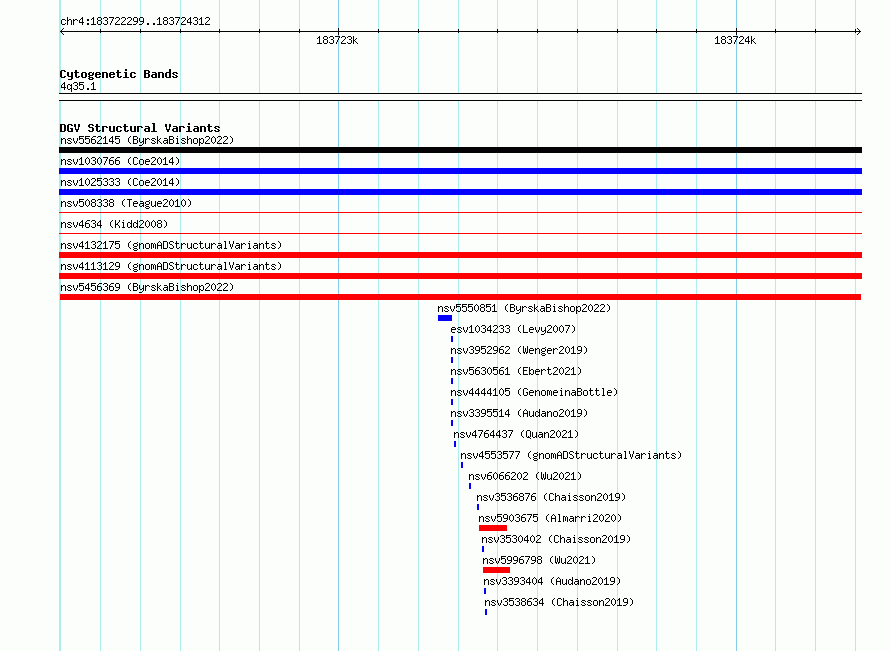Click the thin red line under nsv4634

point(460,233)
